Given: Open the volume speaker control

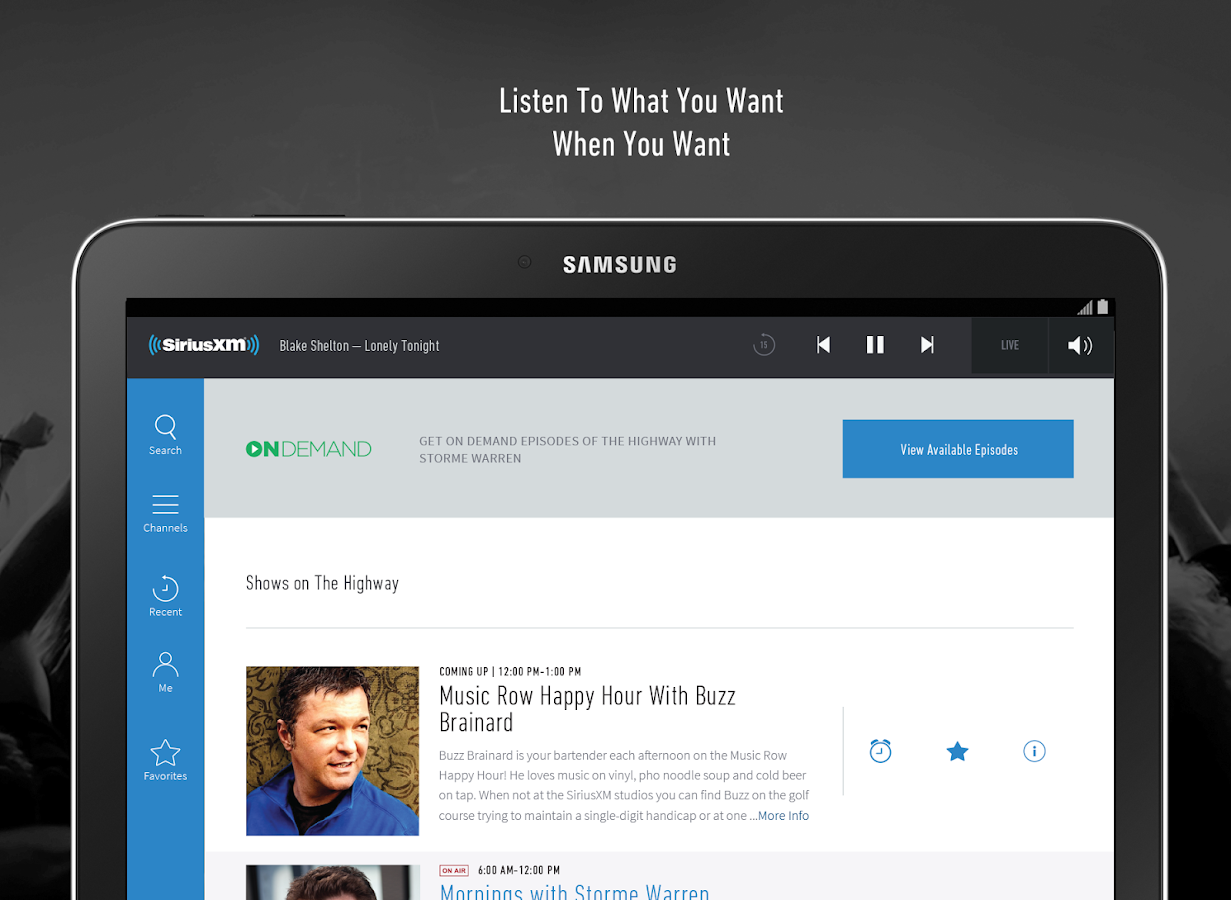Looking at the screenshot, I should pyautogui.click(x=1080, y=346).
